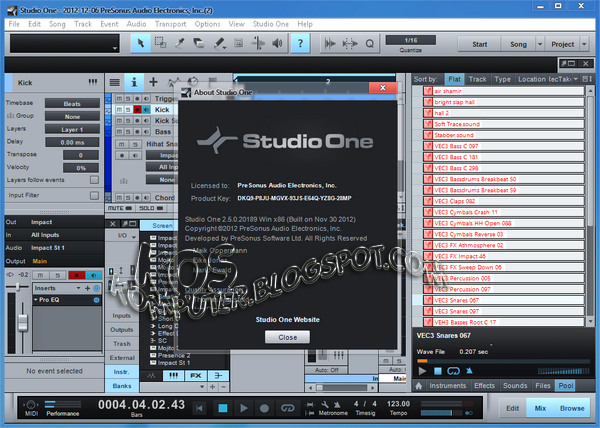Open the Browse view button
This screenshot has width=600, height=428.
572,408
